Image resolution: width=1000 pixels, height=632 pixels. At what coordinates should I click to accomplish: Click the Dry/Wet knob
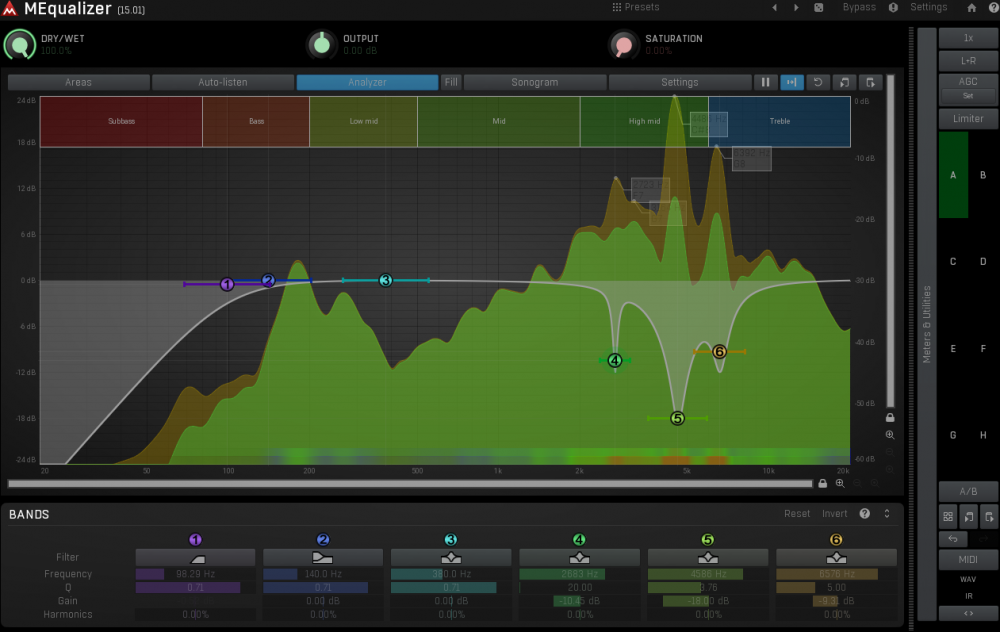point(20,45)
